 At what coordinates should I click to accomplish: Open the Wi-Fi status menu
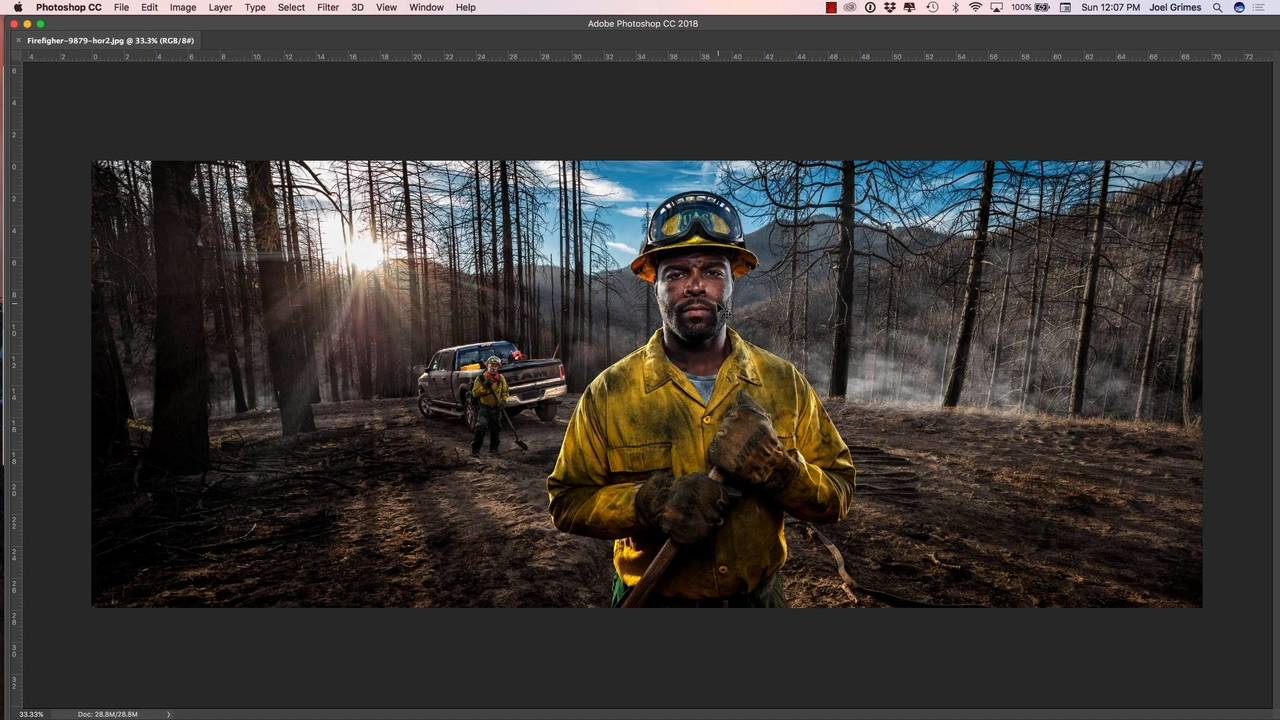(975, 7)
